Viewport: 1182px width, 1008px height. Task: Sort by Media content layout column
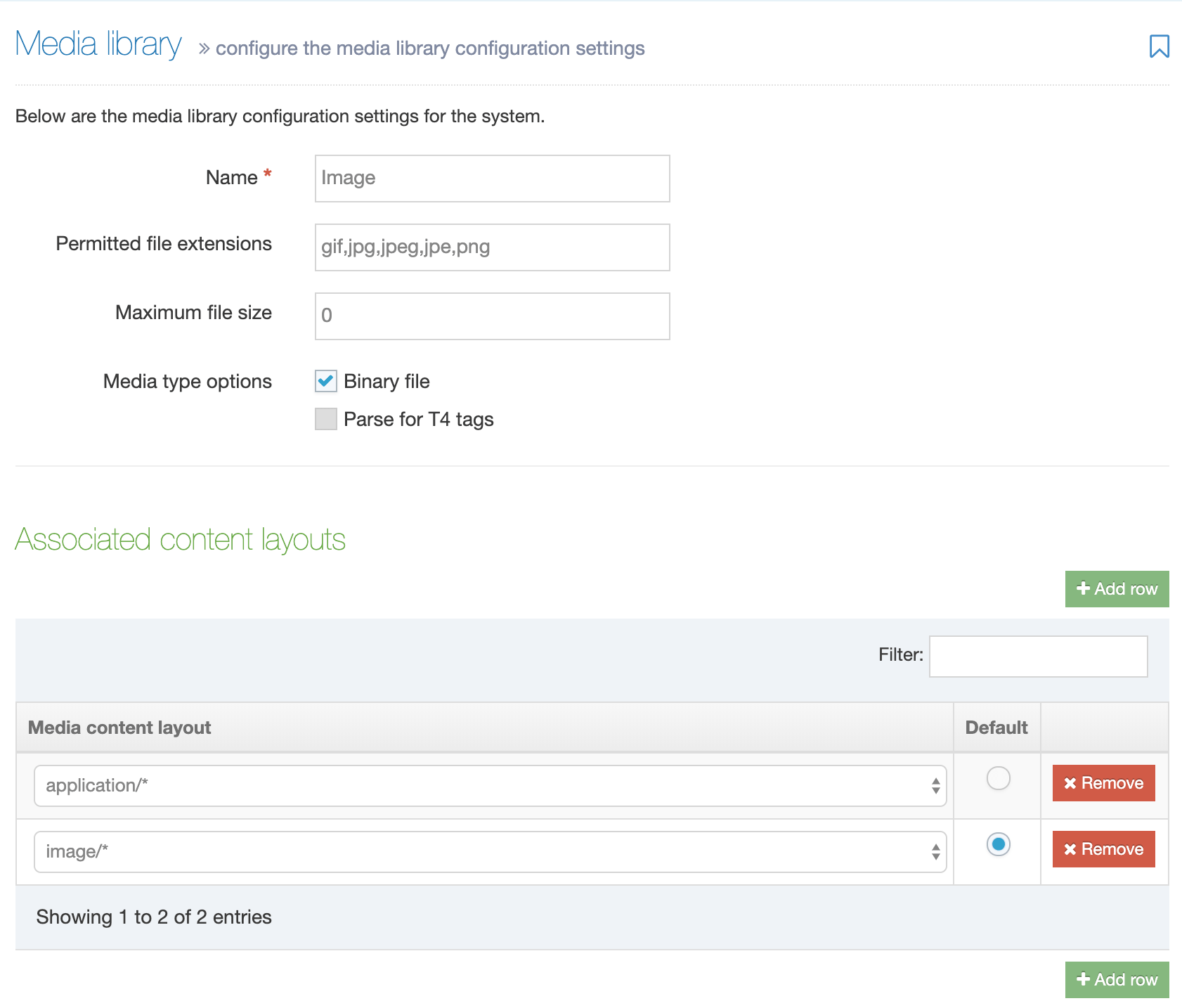click(119, 728)
